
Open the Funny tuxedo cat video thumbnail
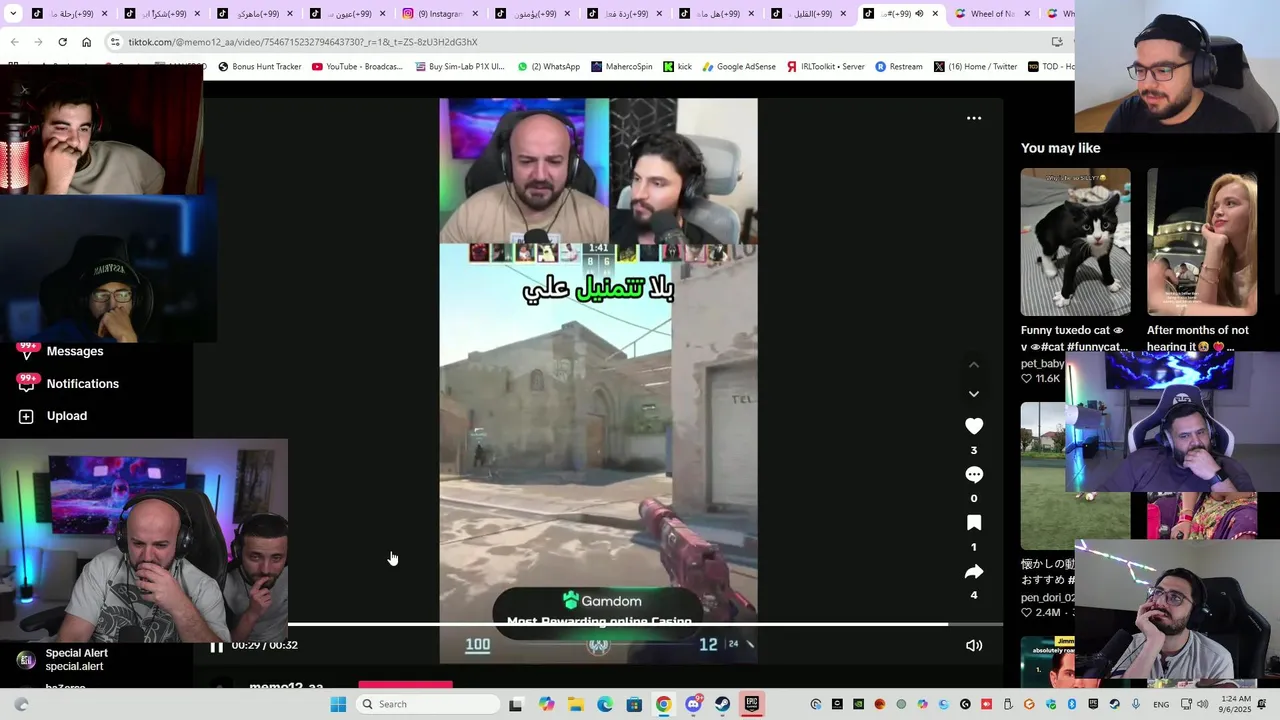[x=1075, y=242]
